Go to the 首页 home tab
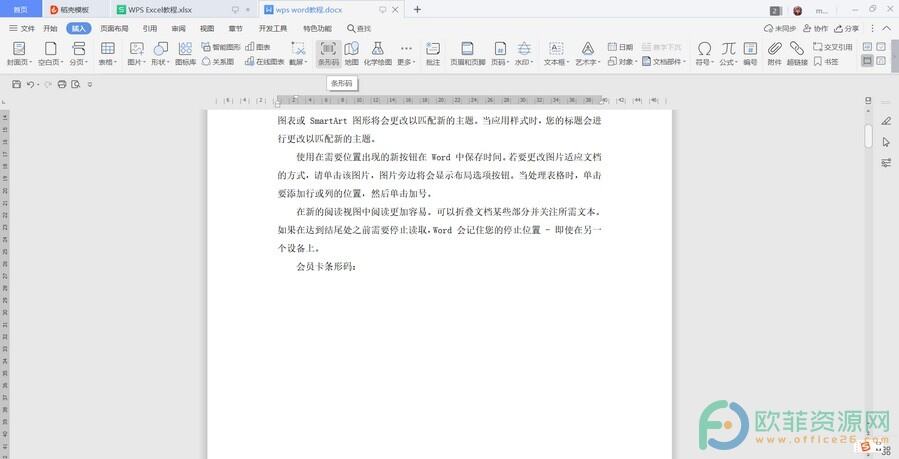This screenshot has height=459, width=899. click(x=21, y=10)
